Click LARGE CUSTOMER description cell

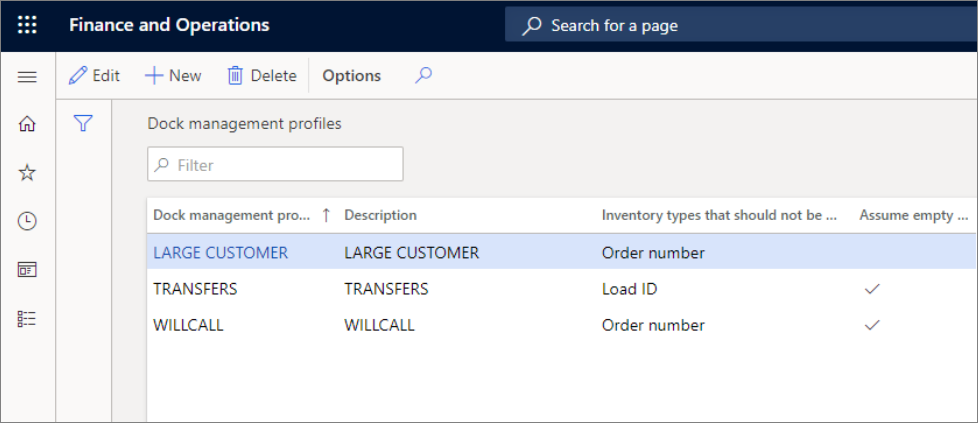412,252
